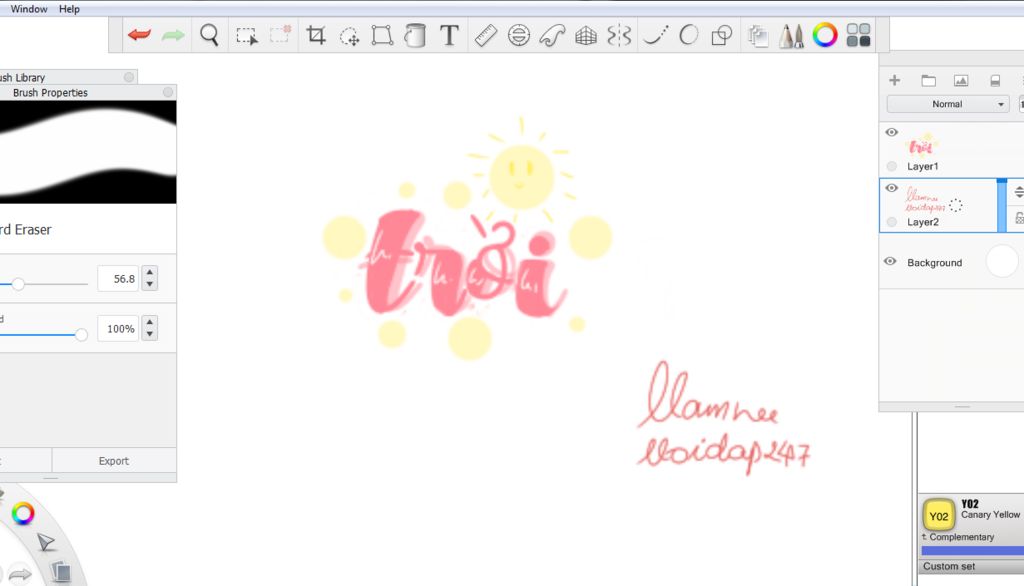Hide Layer2 with its eye icon
The width and height of the screenshot is (1024, 586).
tap(891, 187)
